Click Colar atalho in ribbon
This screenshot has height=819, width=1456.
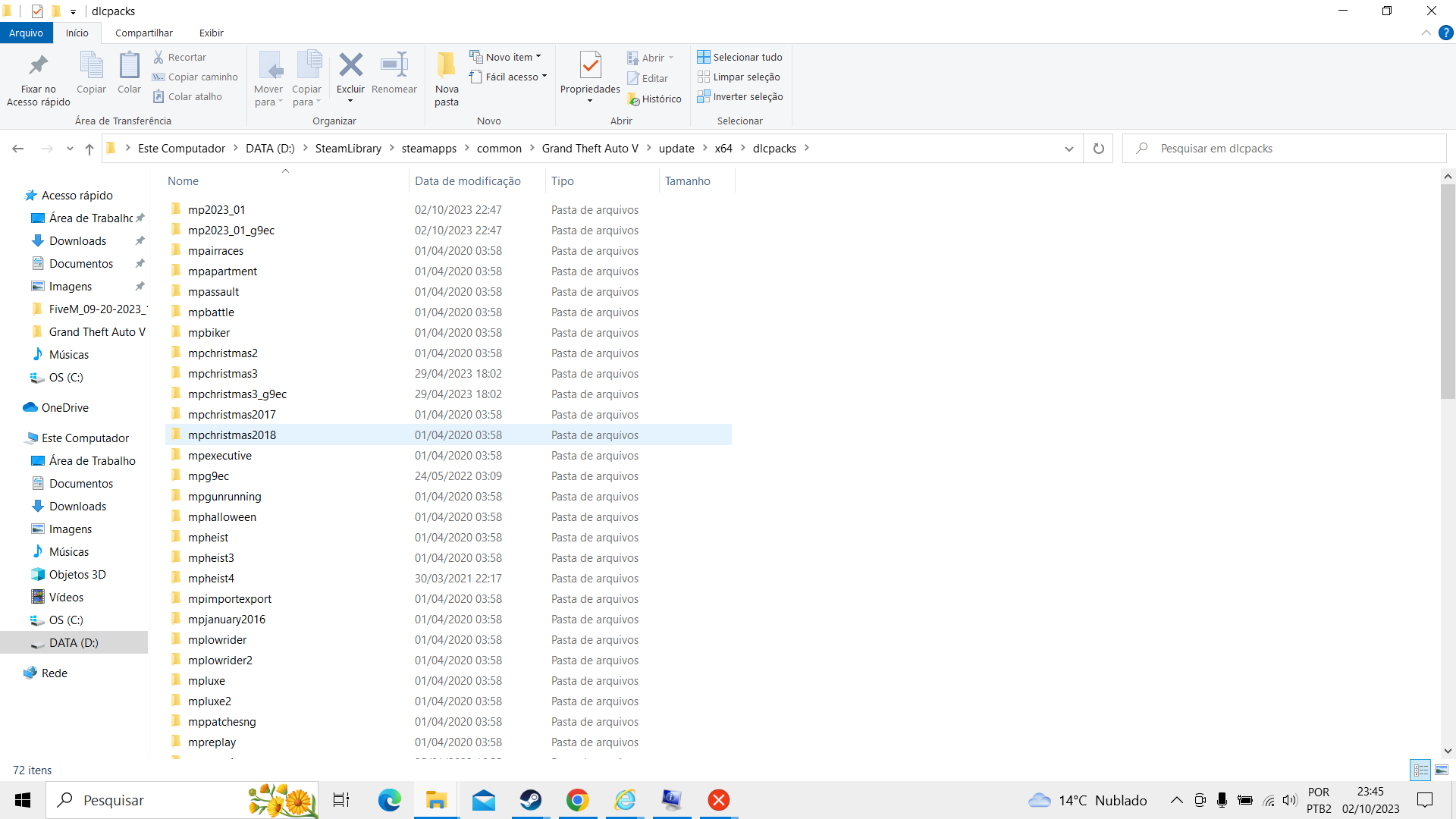(187, 96)
